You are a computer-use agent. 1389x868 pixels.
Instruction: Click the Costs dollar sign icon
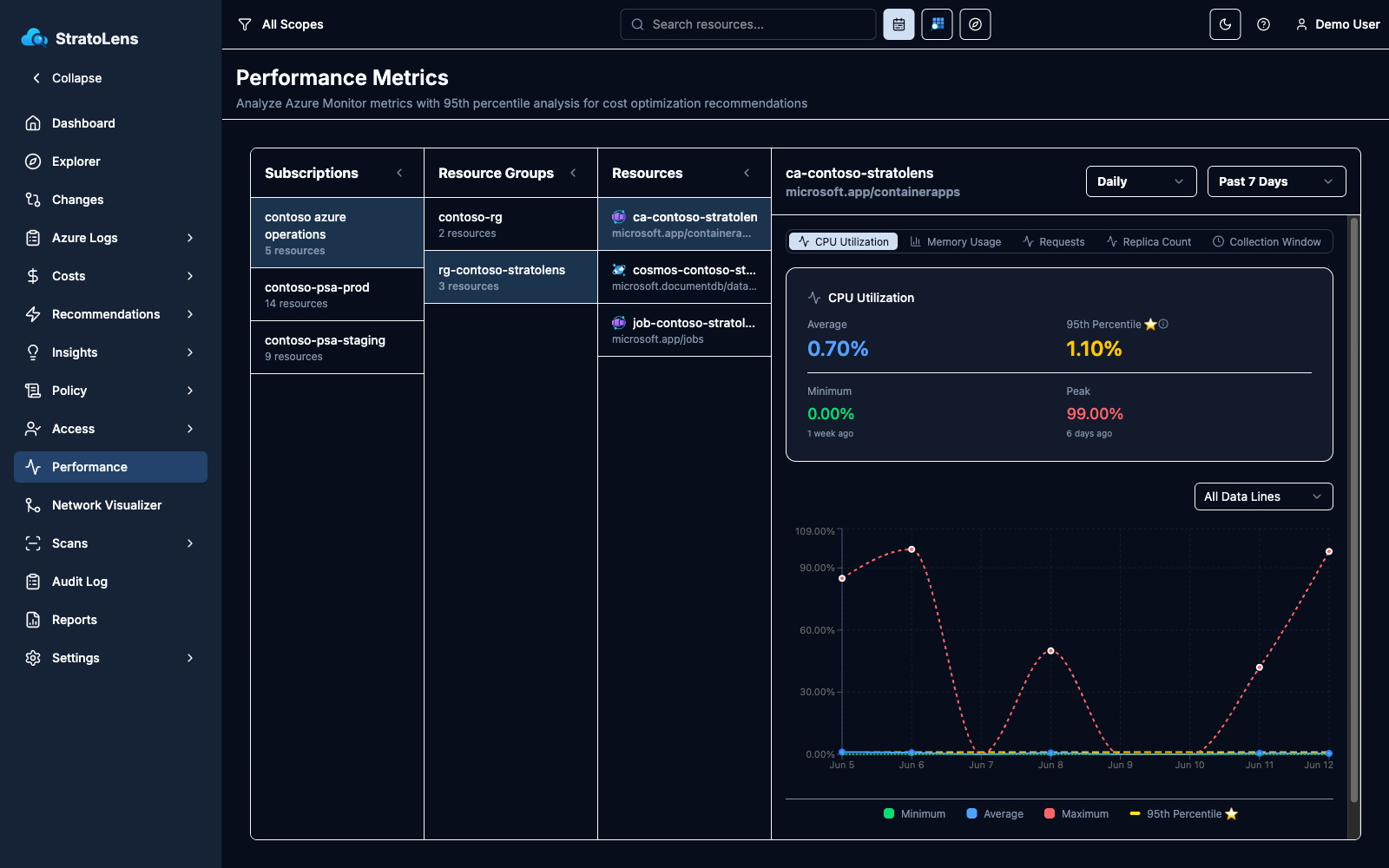pyautogui.click(x=33, y=276)
